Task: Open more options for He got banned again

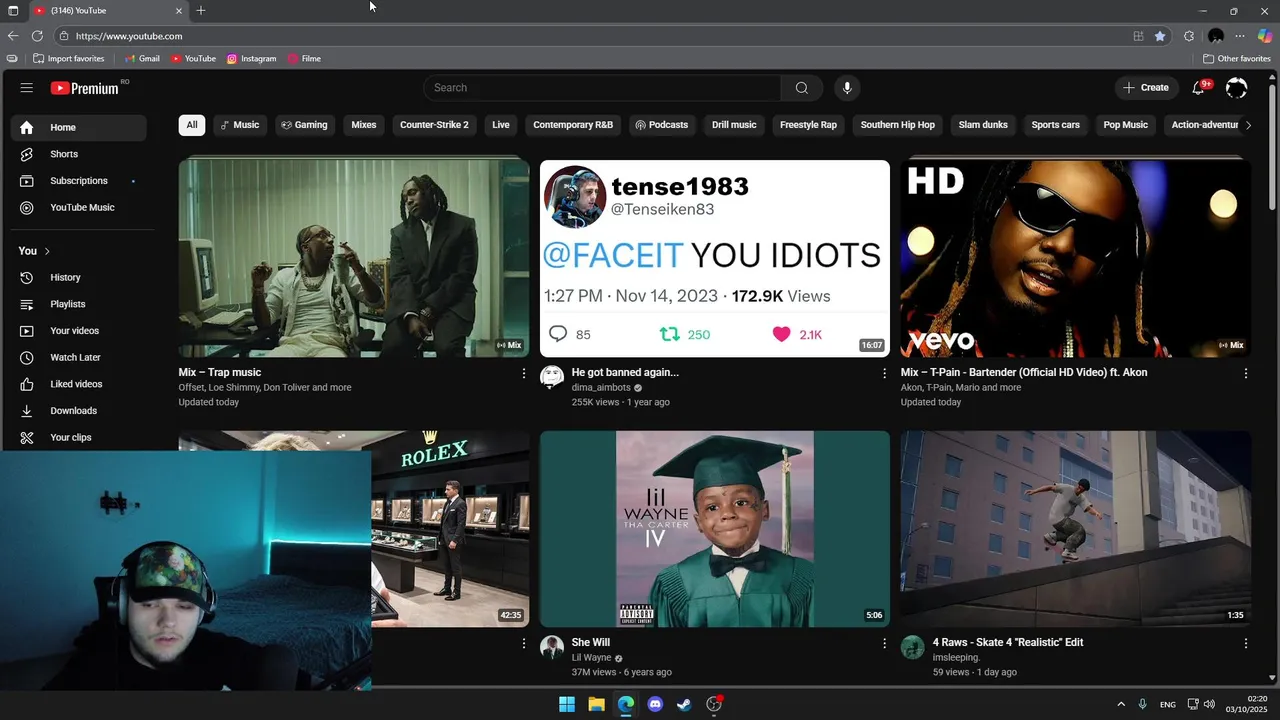Action: 884,373
